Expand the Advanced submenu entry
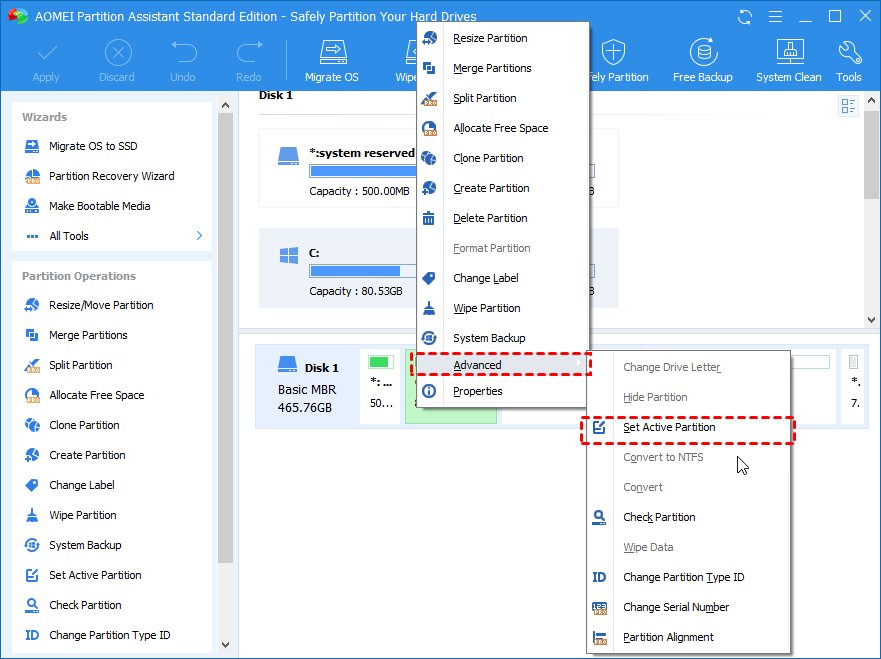This screenshot has width=881, height=659. [x=502, y=365]
